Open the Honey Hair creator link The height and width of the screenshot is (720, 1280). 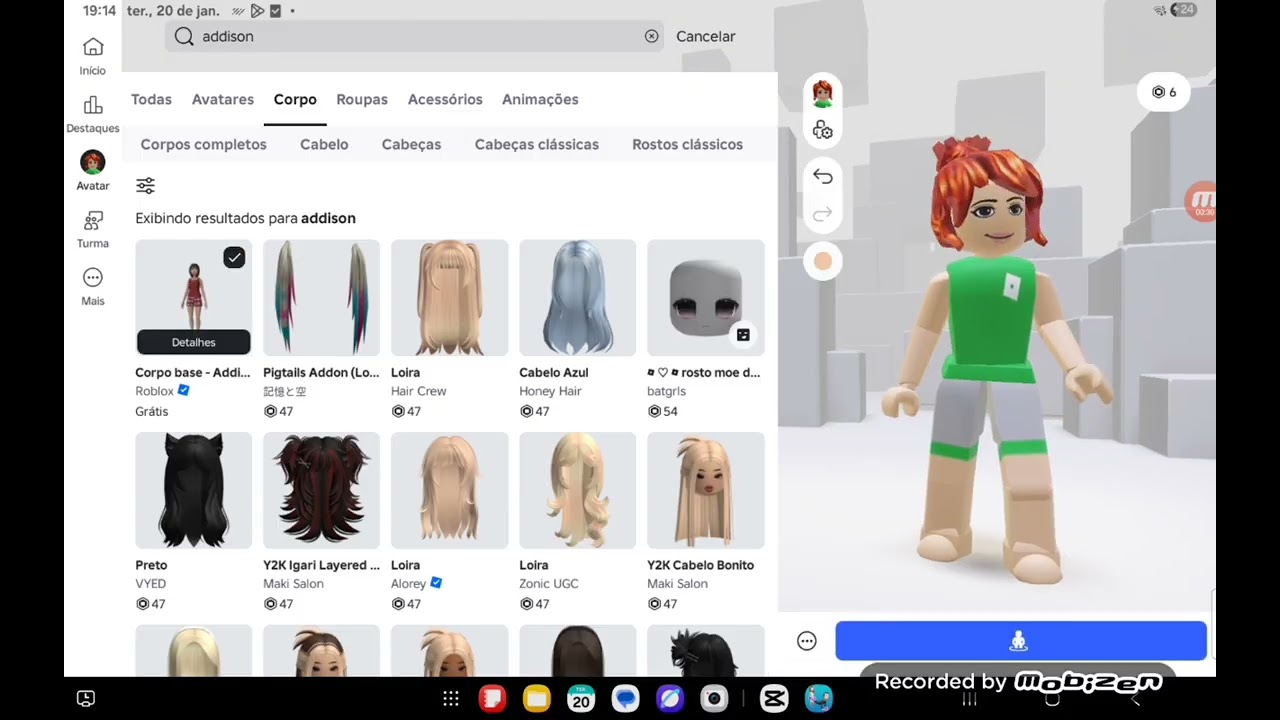(x=550, y=391)
